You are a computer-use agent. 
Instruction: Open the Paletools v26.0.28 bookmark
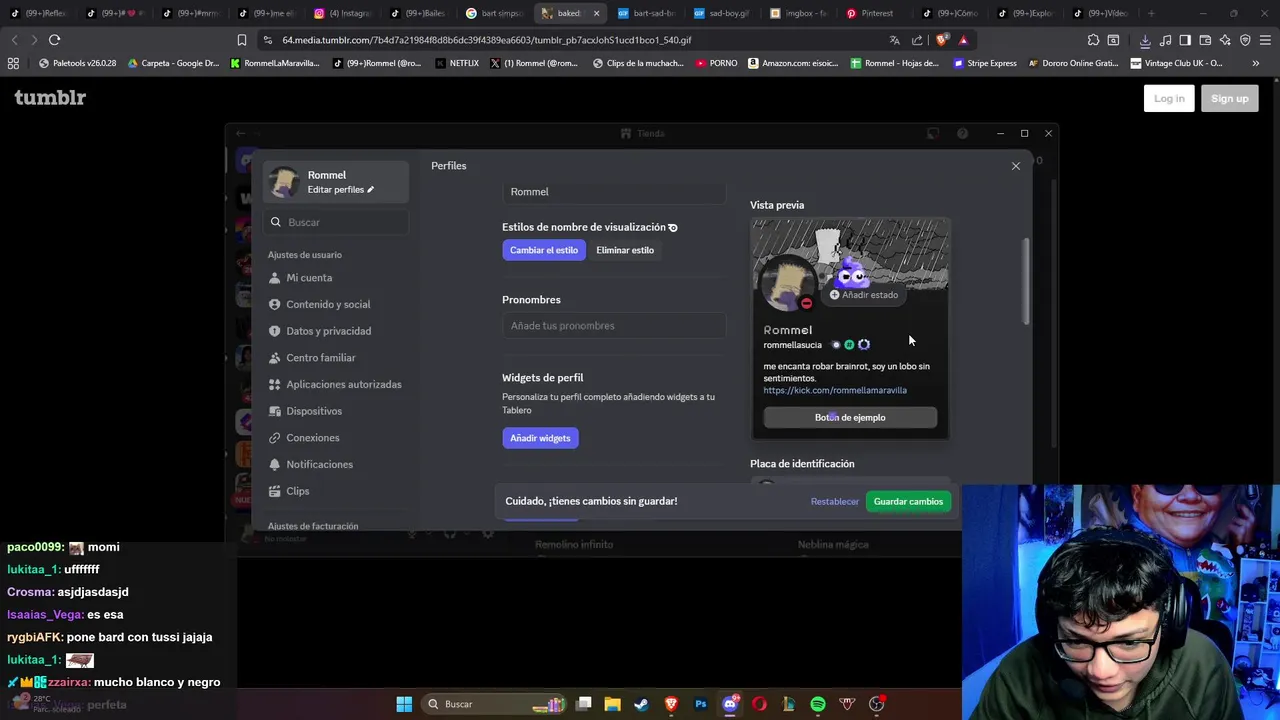(x=77, y=63)
